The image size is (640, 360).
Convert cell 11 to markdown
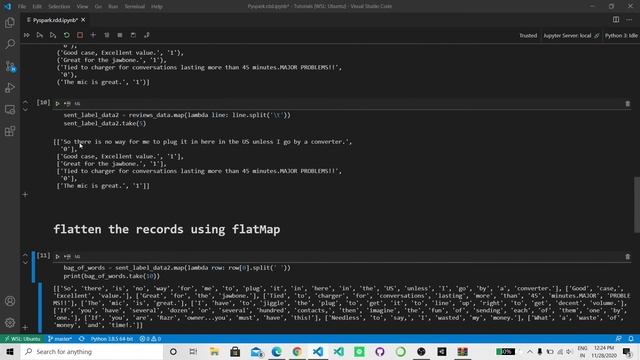pos(77,257)
